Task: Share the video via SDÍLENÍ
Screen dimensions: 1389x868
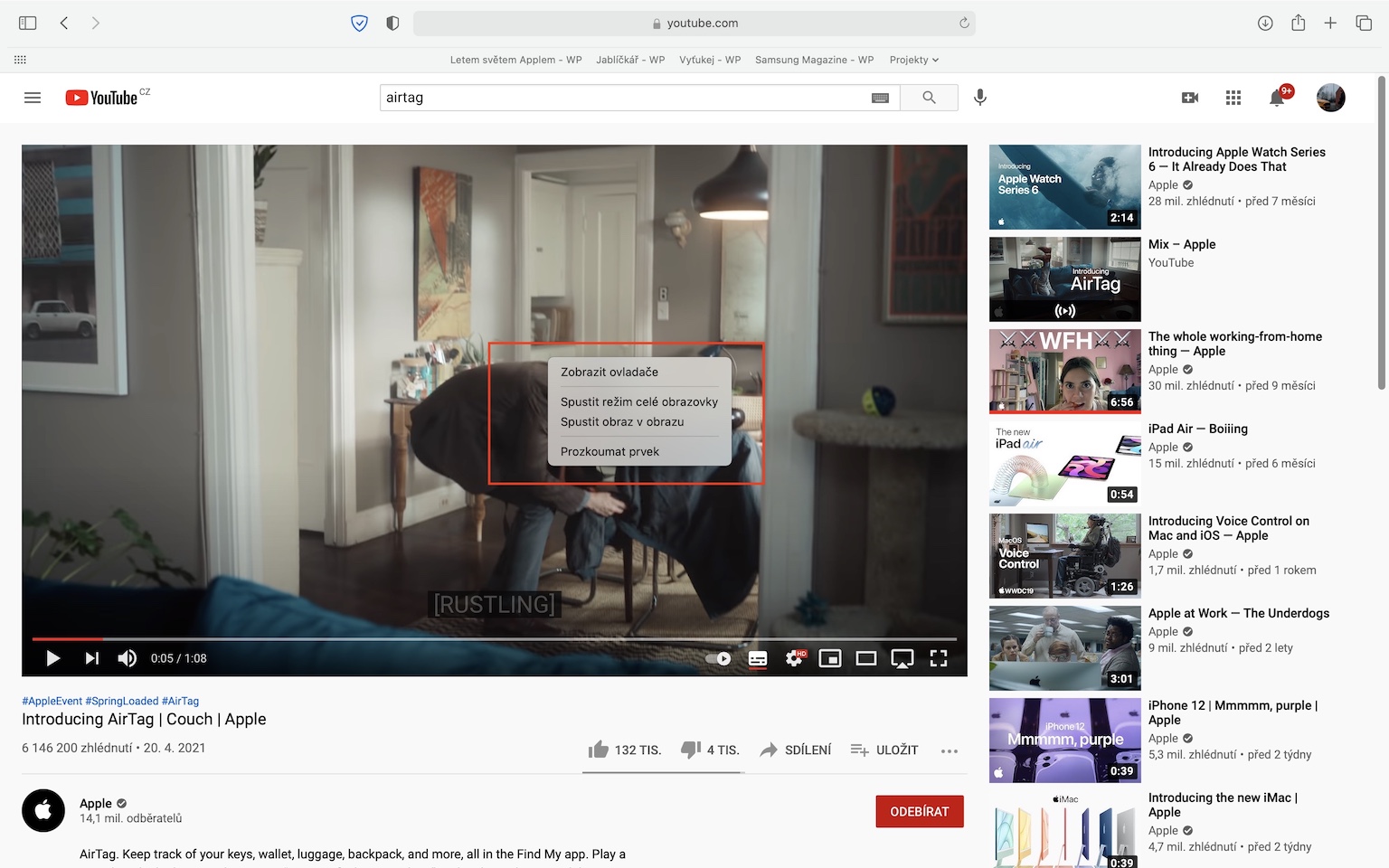Action: (796, 750)
